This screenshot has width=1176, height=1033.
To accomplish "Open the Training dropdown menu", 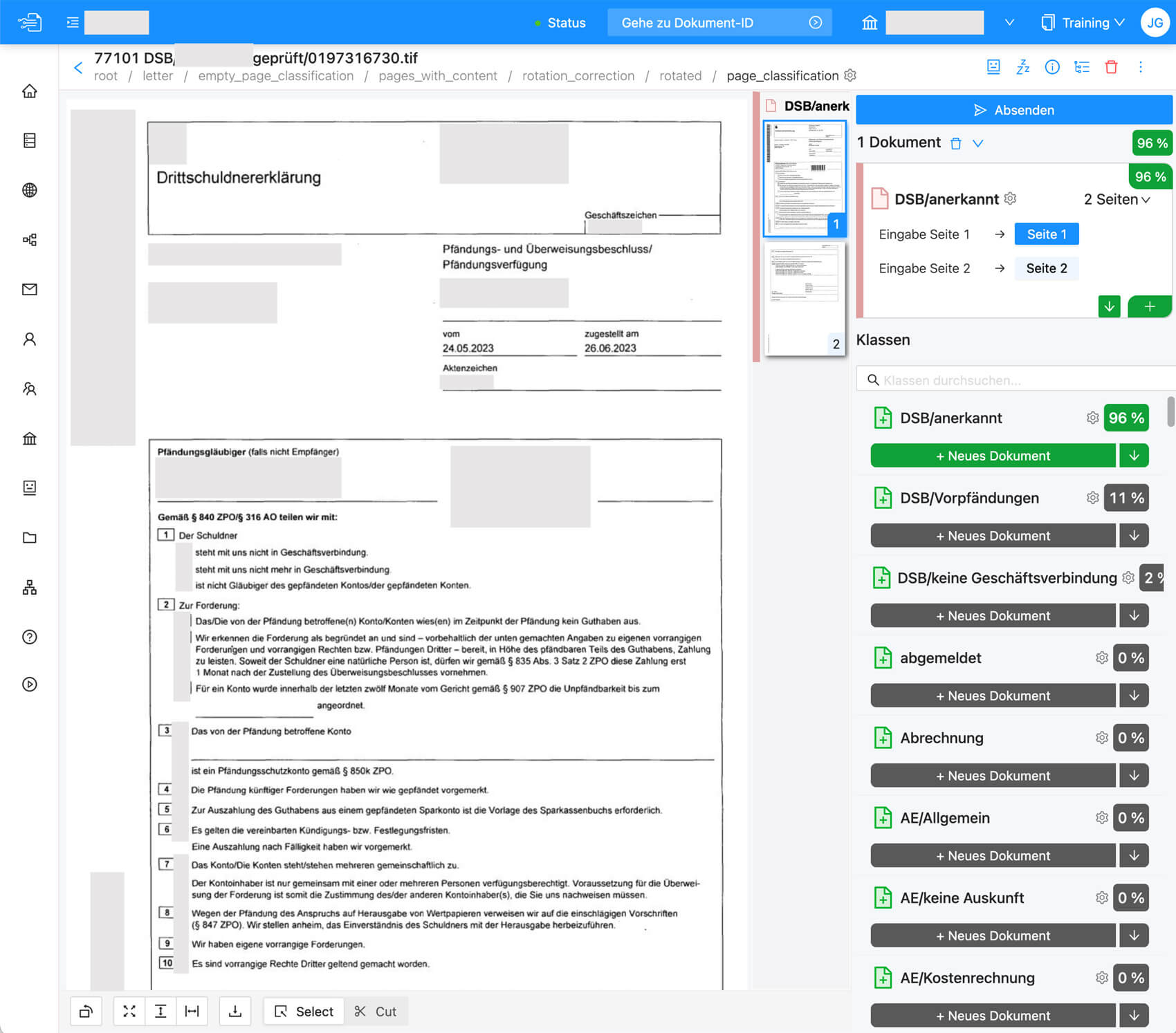I will click(1083, 23).
